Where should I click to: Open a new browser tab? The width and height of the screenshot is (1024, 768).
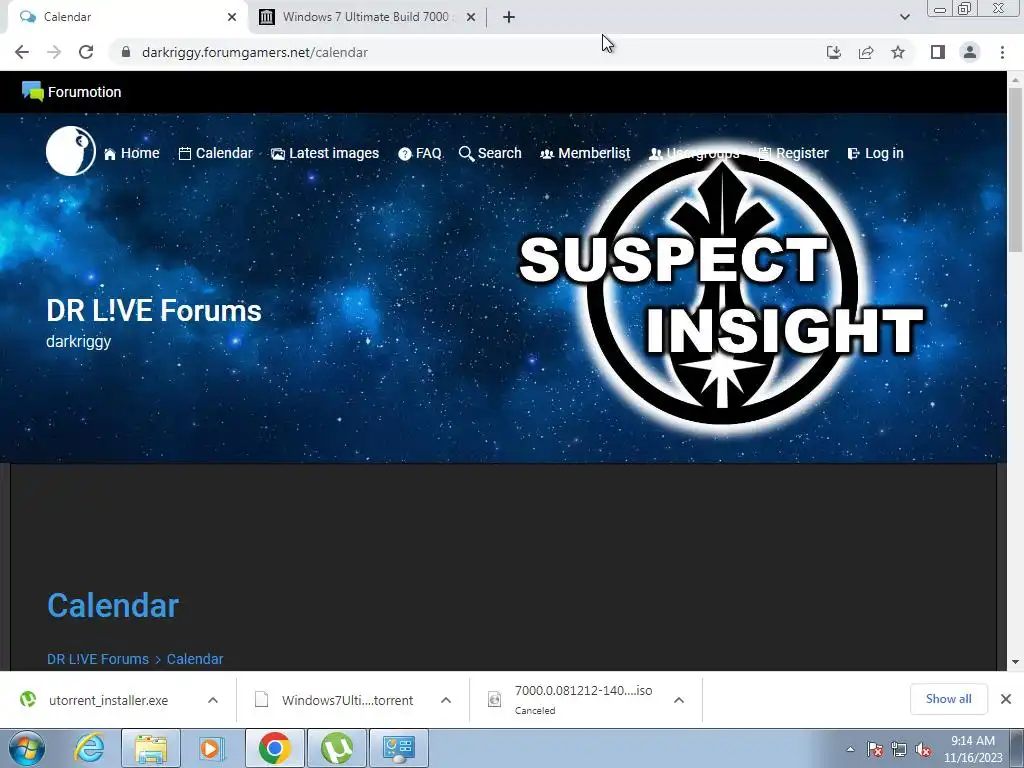509,17
